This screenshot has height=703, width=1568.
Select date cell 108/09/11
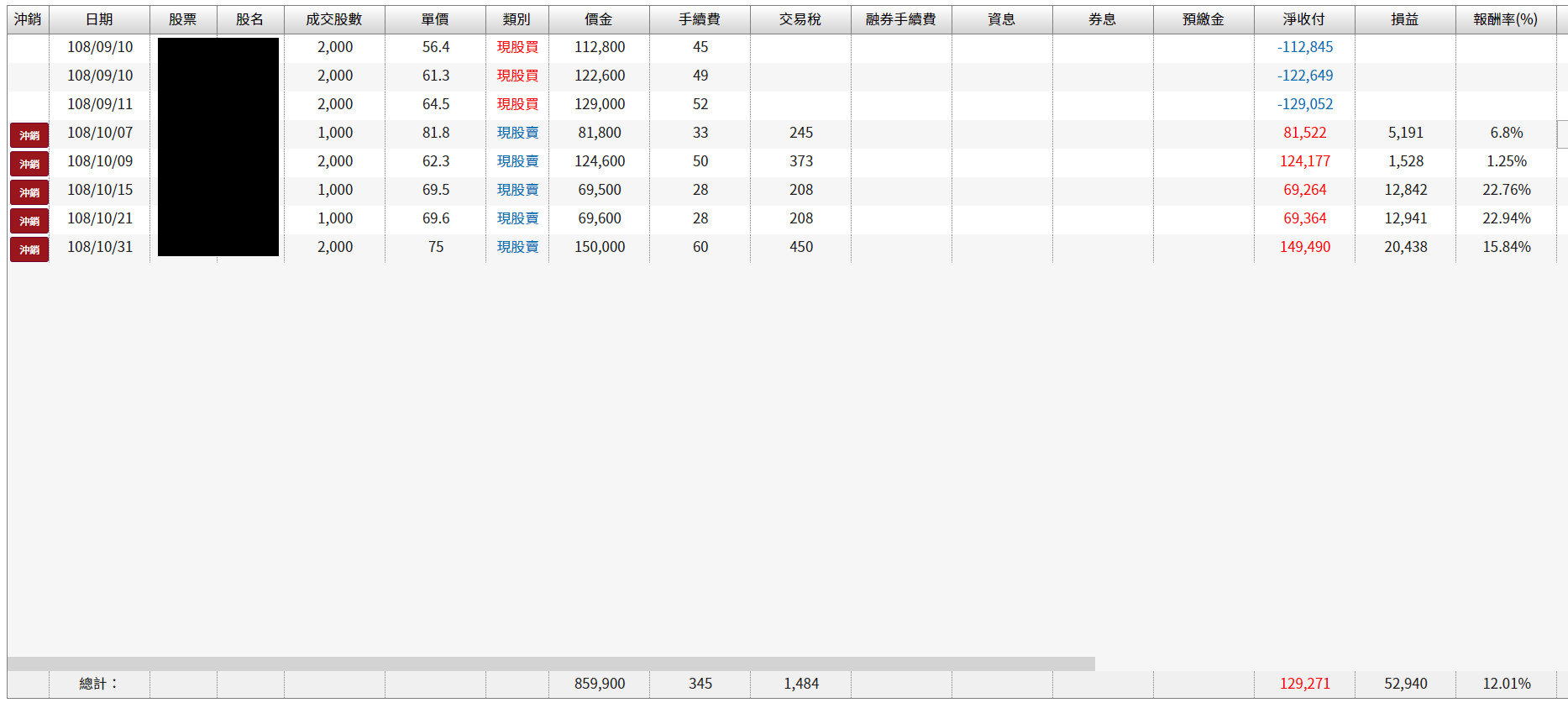(x=100, y=104)
